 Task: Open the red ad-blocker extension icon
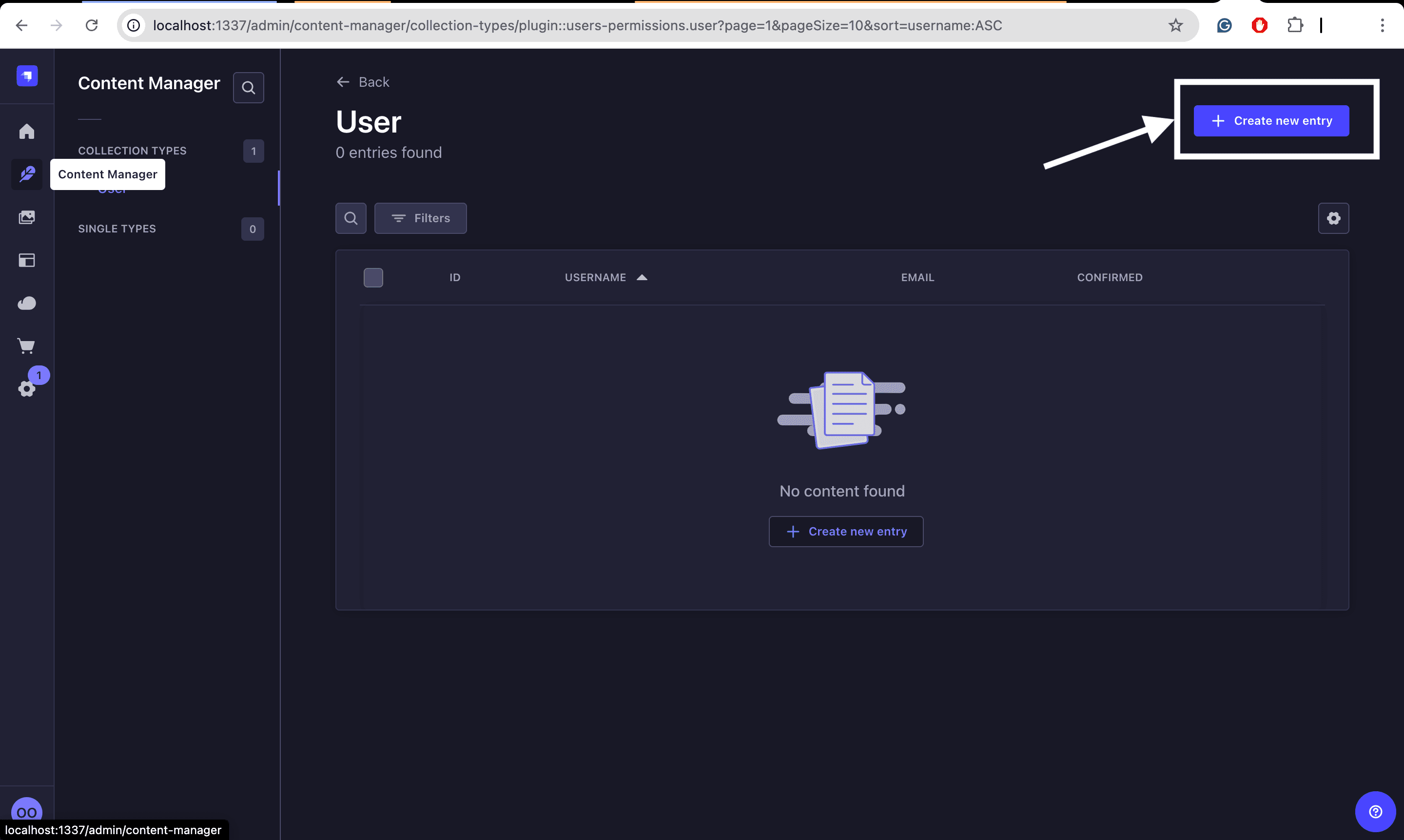[1260, 25]
